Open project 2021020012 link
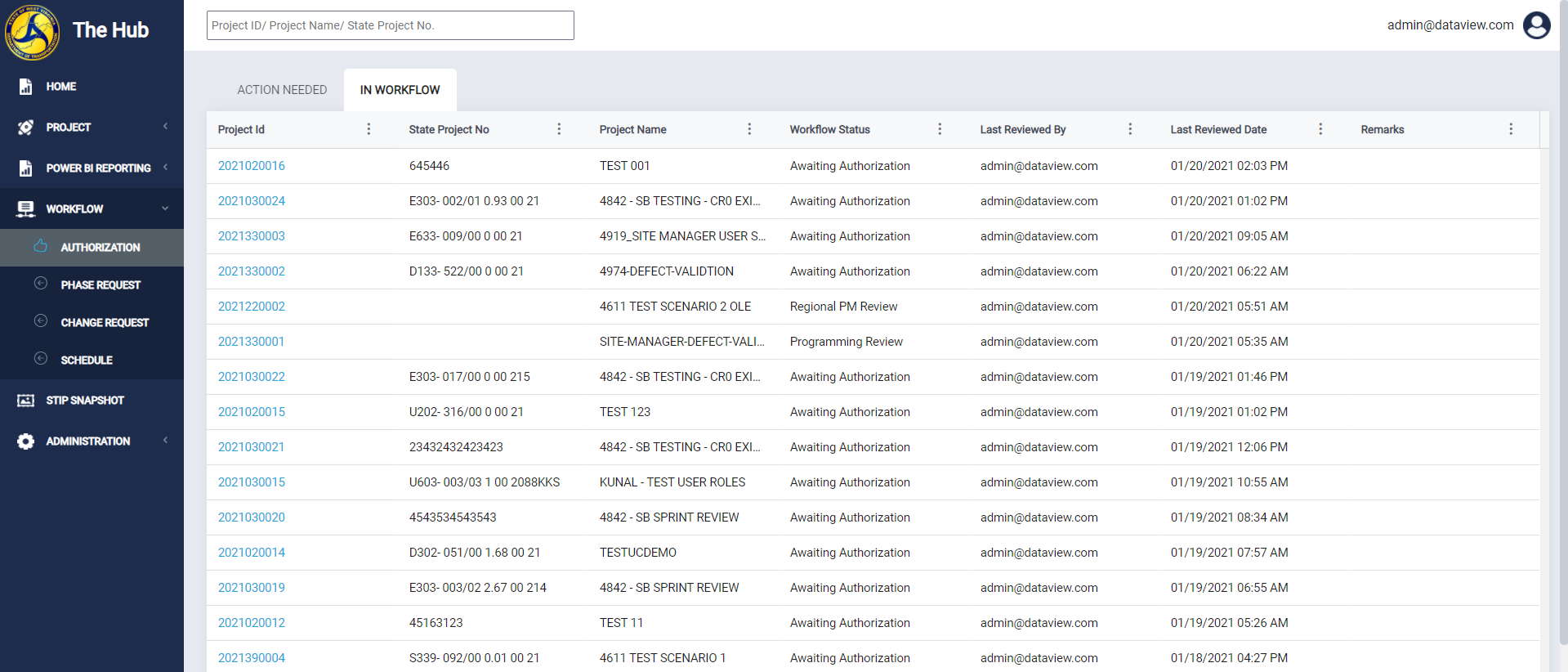This screenshot has width=1568, height=672. click(252, 623)
